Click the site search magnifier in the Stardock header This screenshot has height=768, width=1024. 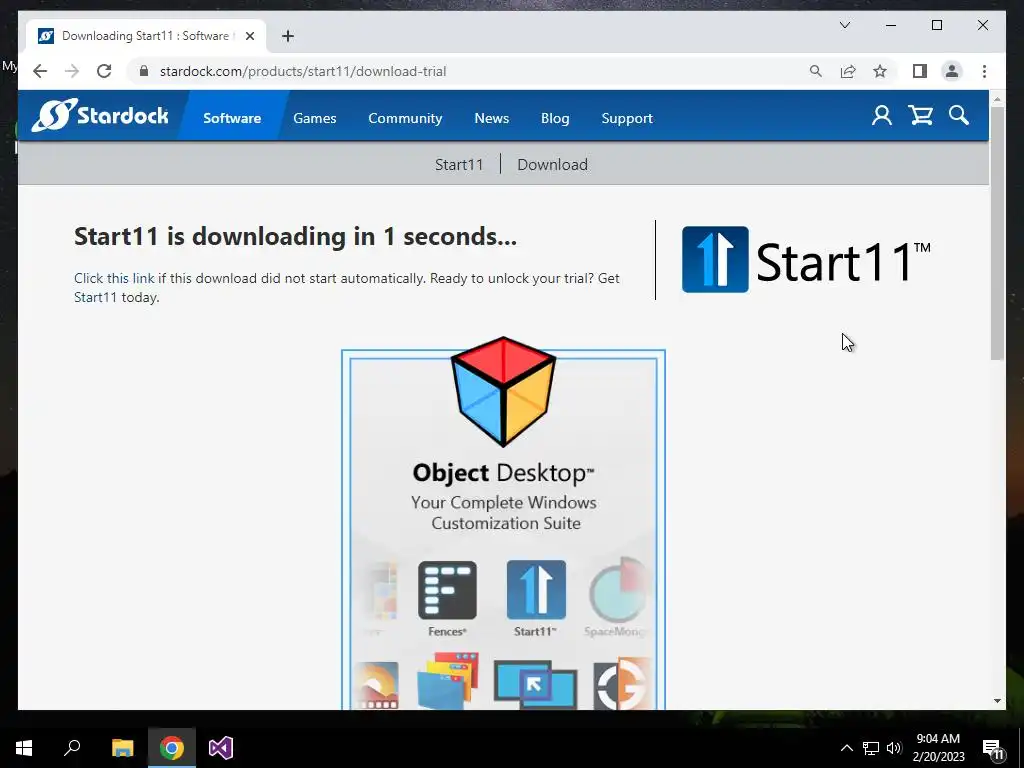[959, 116]
